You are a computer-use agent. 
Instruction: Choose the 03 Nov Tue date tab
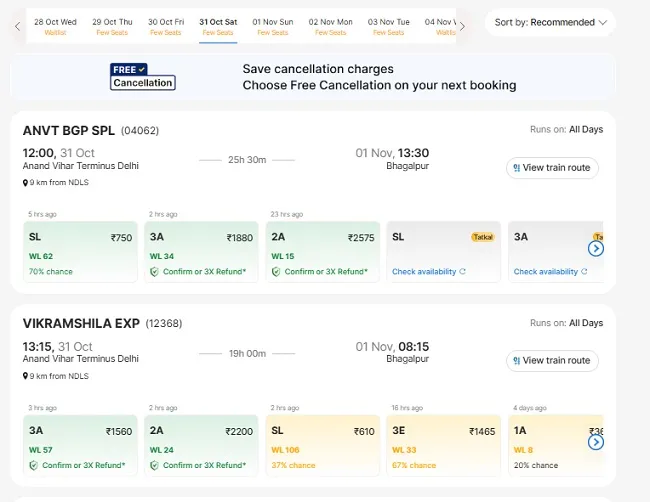point(388,27)
